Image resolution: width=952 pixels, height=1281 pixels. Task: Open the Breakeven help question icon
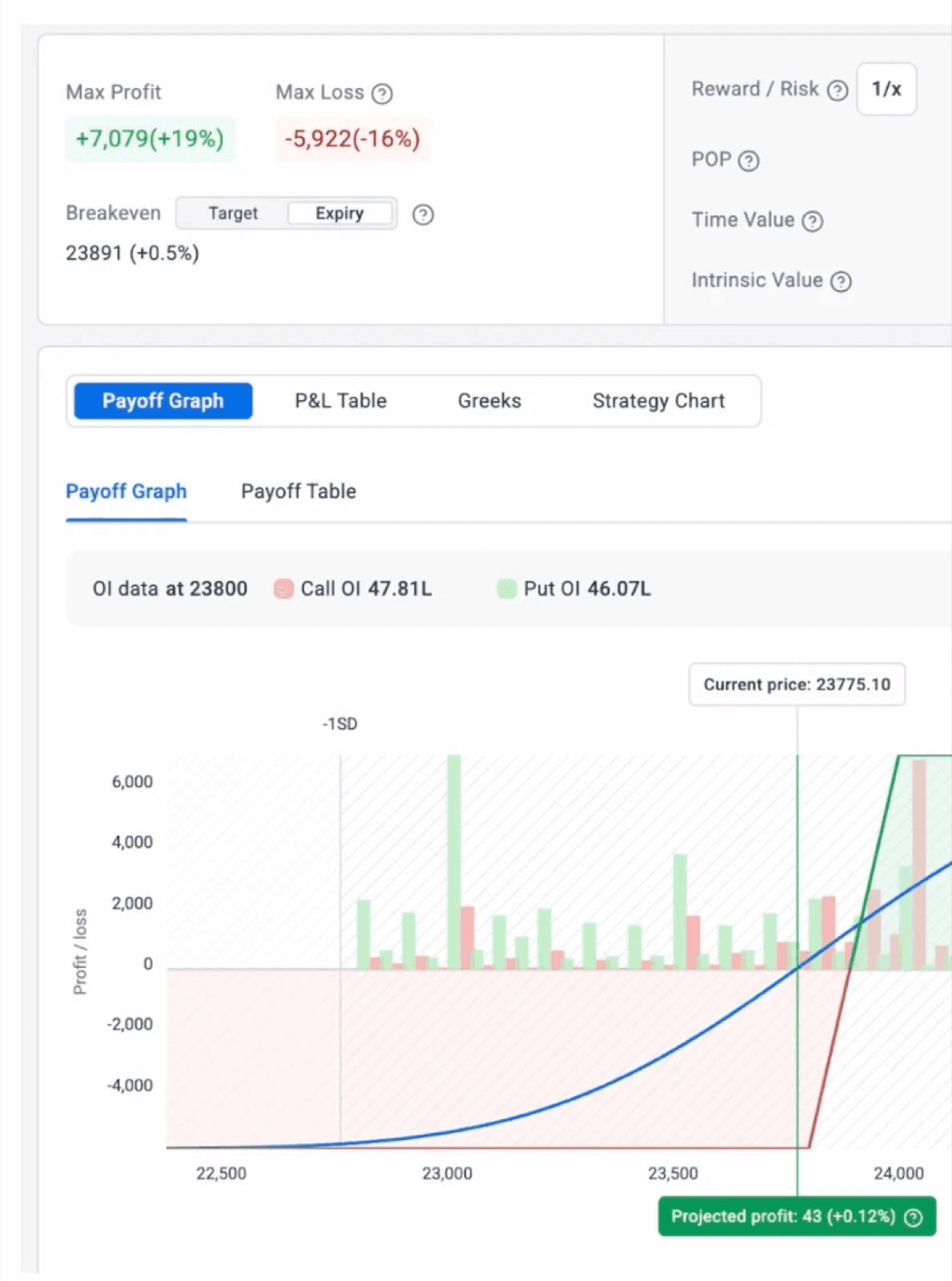pyautogui.click(x=423, y=215)
